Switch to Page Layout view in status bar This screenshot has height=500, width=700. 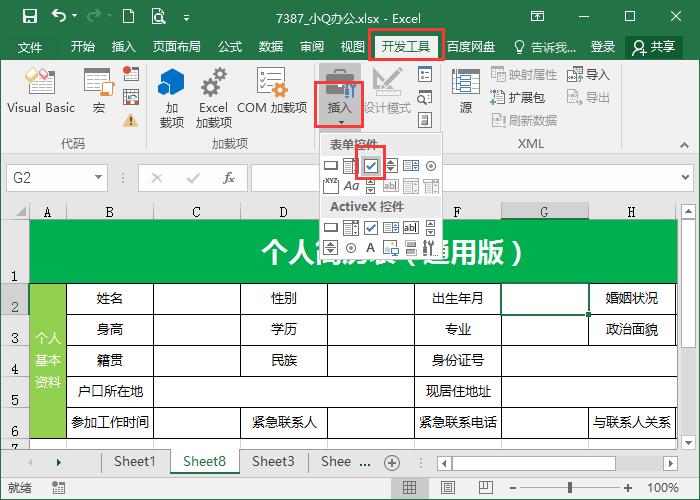[448, 488]
